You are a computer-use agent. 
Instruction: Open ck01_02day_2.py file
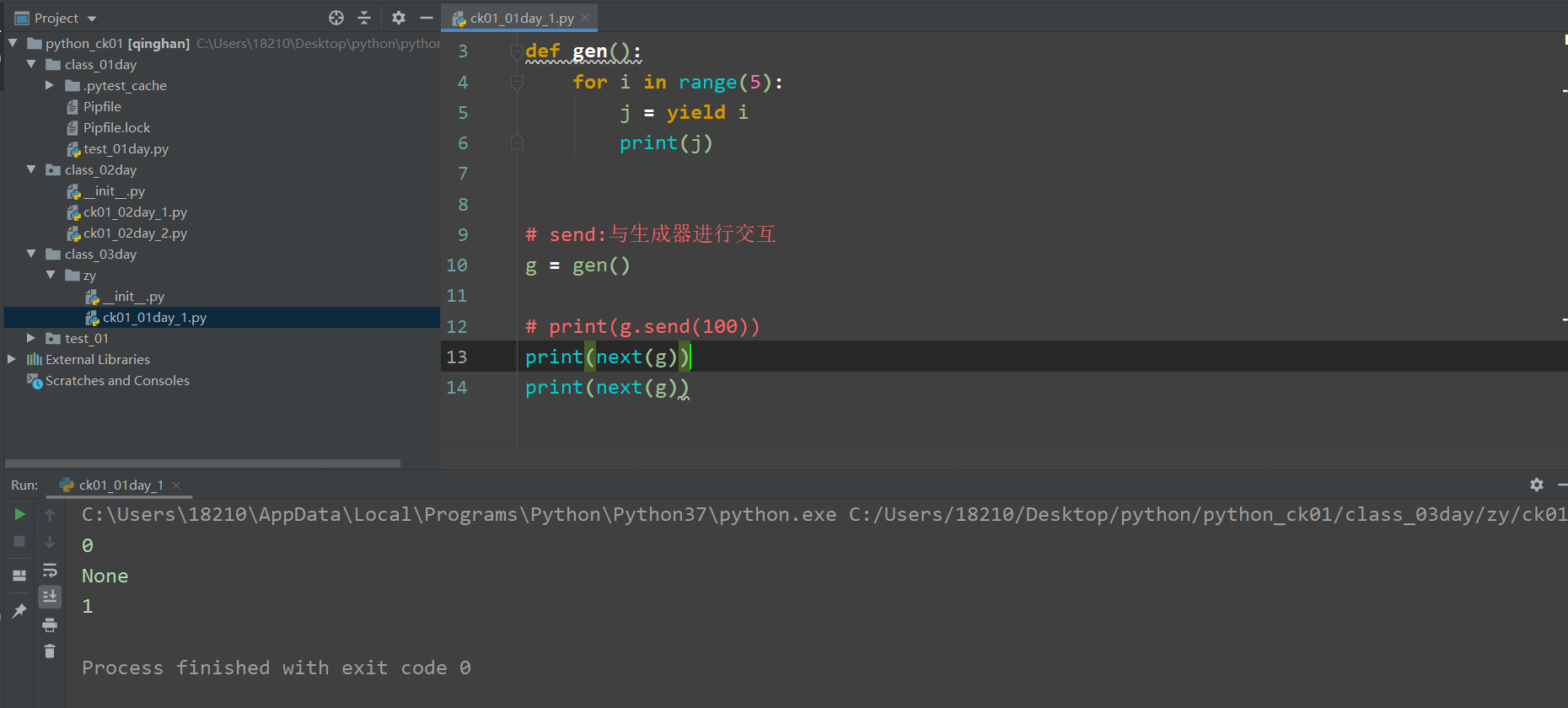(x=135, y=233)
